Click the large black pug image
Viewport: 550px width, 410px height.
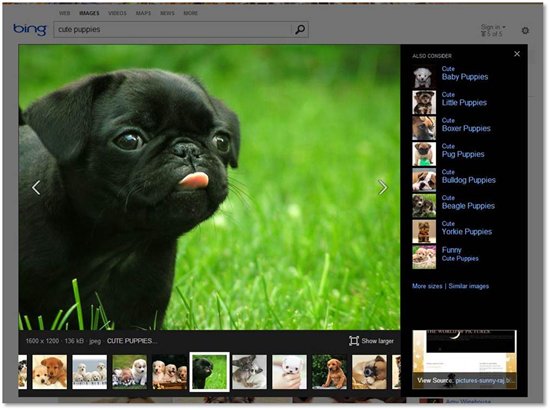click(209, 187)
